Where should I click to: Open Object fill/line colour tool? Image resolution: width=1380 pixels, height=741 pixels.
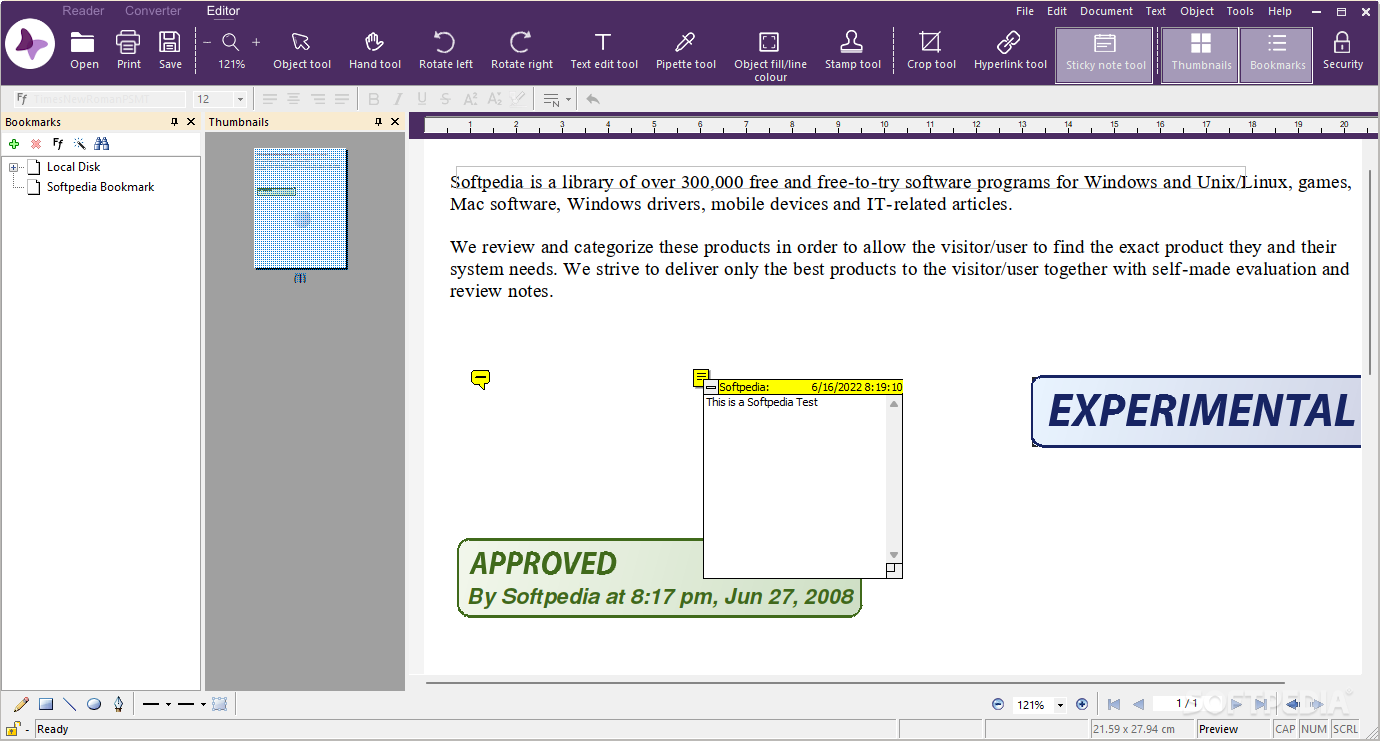pyautogui.click(x=770, y=55)
